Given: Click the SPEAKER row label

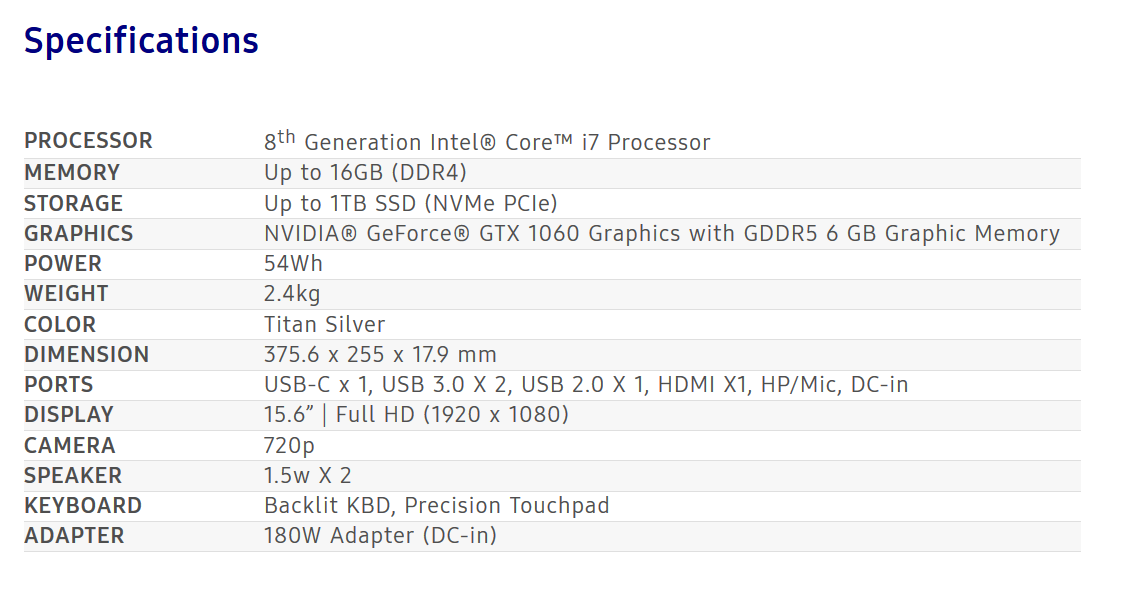Looking at the screenshot, I should 73,475.
